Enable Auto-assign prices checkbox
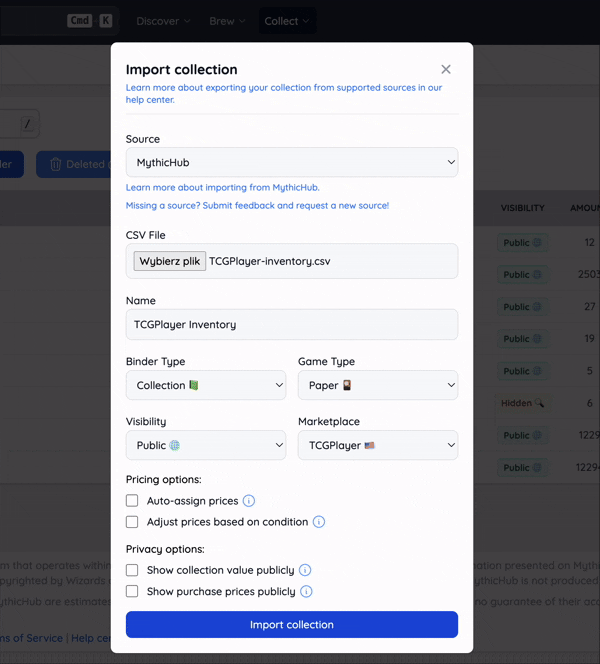Viewport: 600px width, 664px height. (132, 501)
